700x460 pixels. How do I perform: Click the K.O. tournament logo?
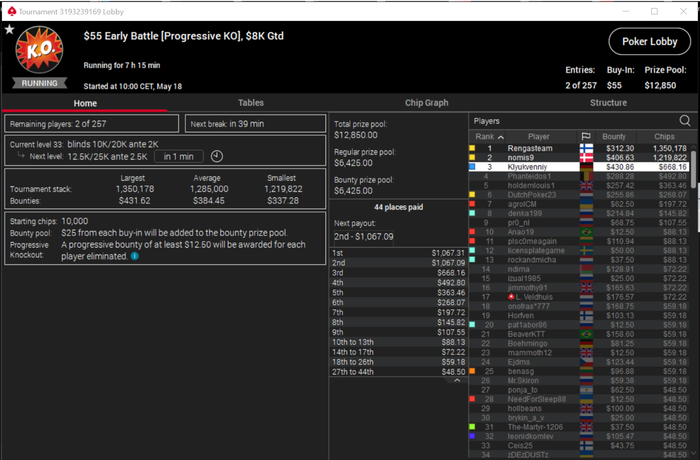tap(39, 50)
